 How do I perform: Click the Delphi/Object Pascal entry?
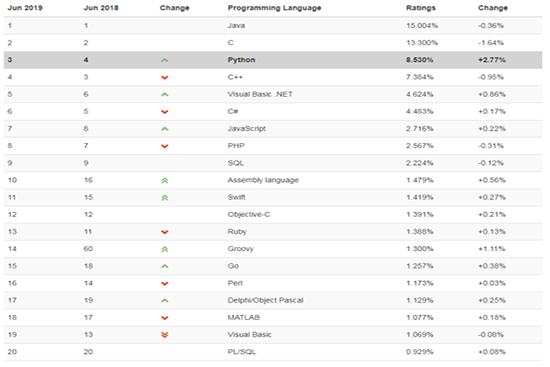click(265, 300)
